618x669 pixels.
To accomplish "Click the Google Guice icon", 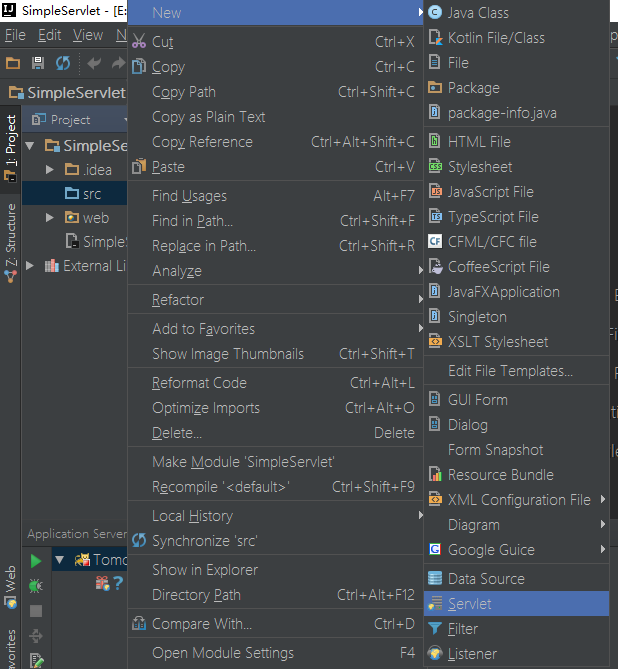I will click(435, 549).
